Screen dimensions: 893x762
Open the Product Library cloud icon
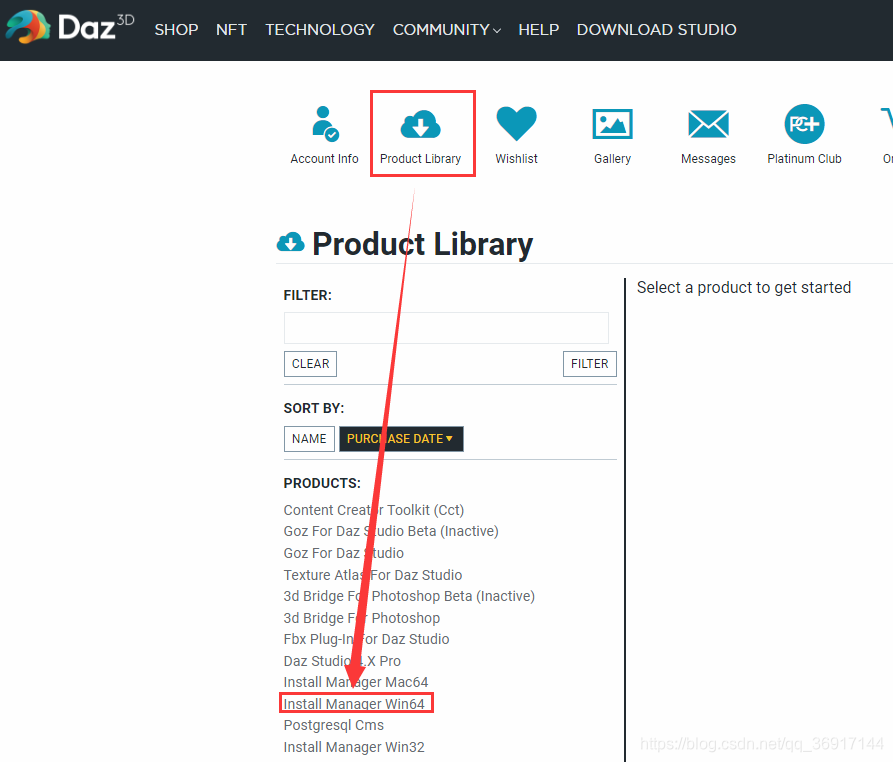[420, 124]
